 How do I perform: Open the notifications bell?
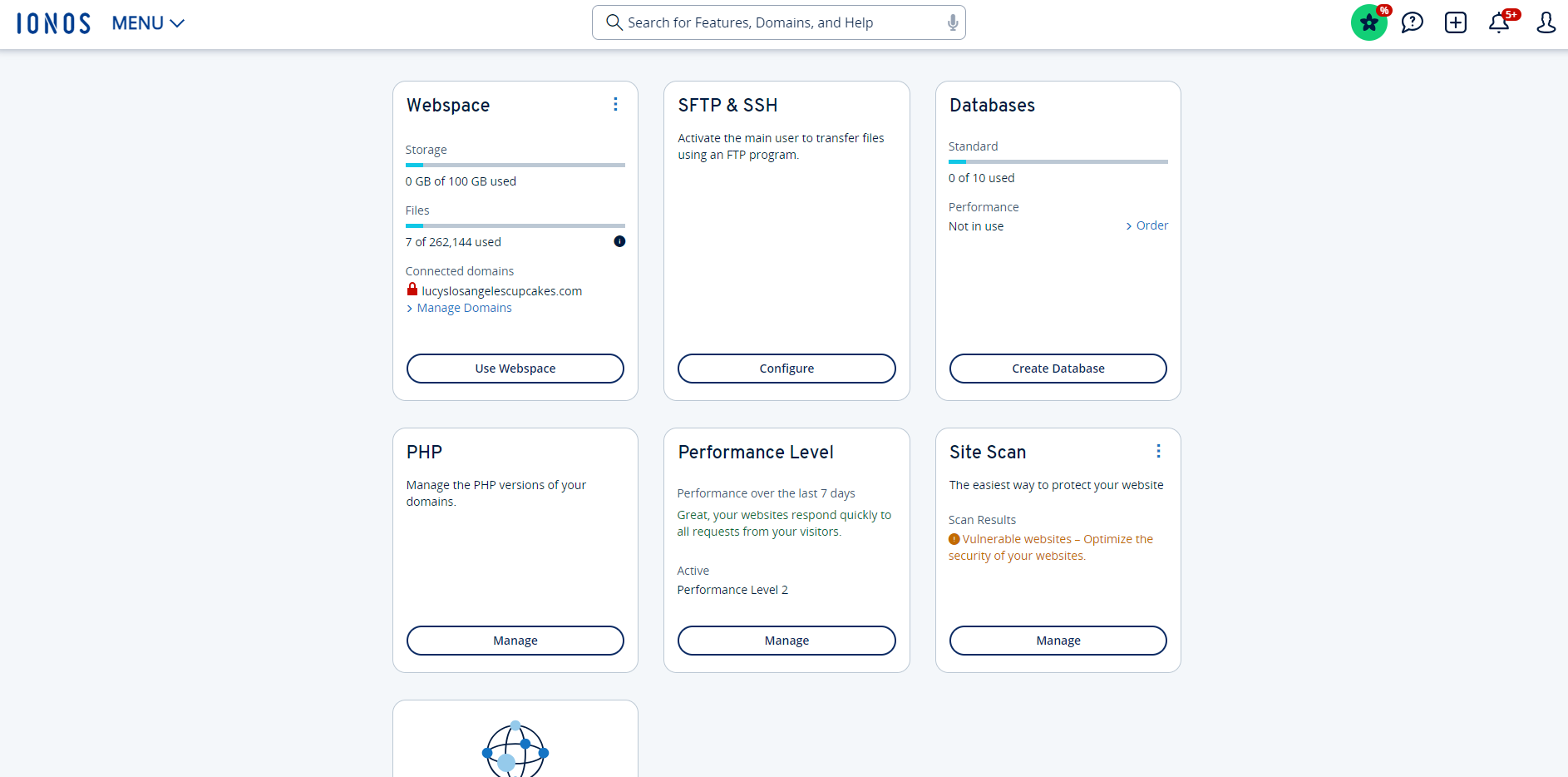pos(1499,22)
